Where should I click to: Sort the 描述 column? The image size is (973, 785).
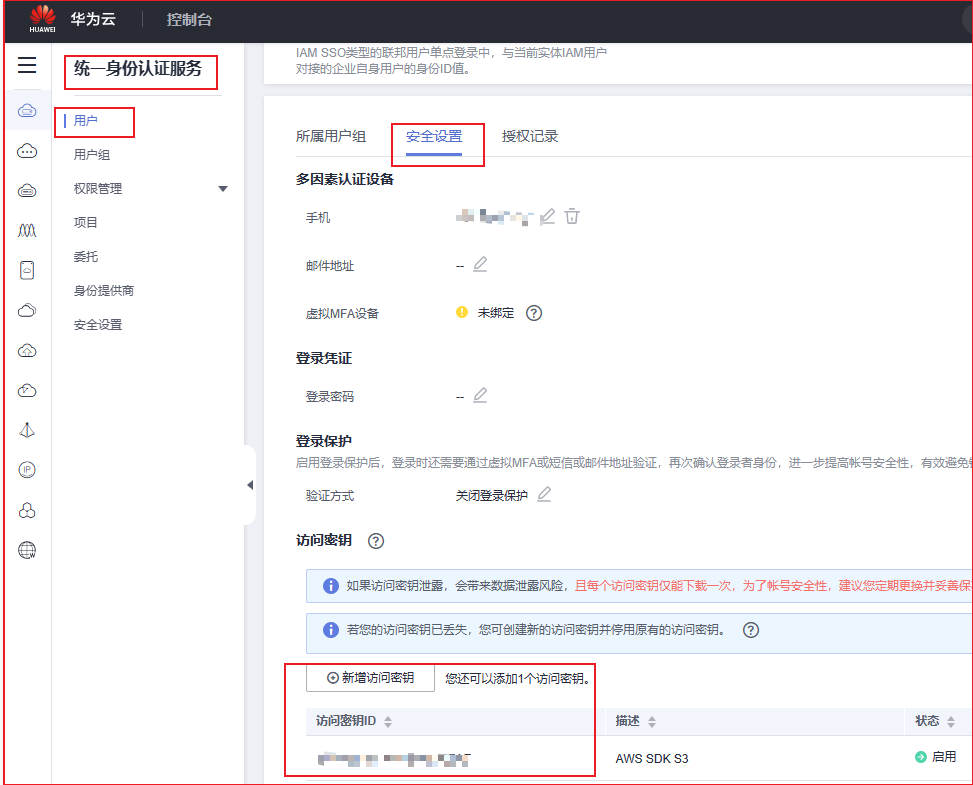pos(652,722)
